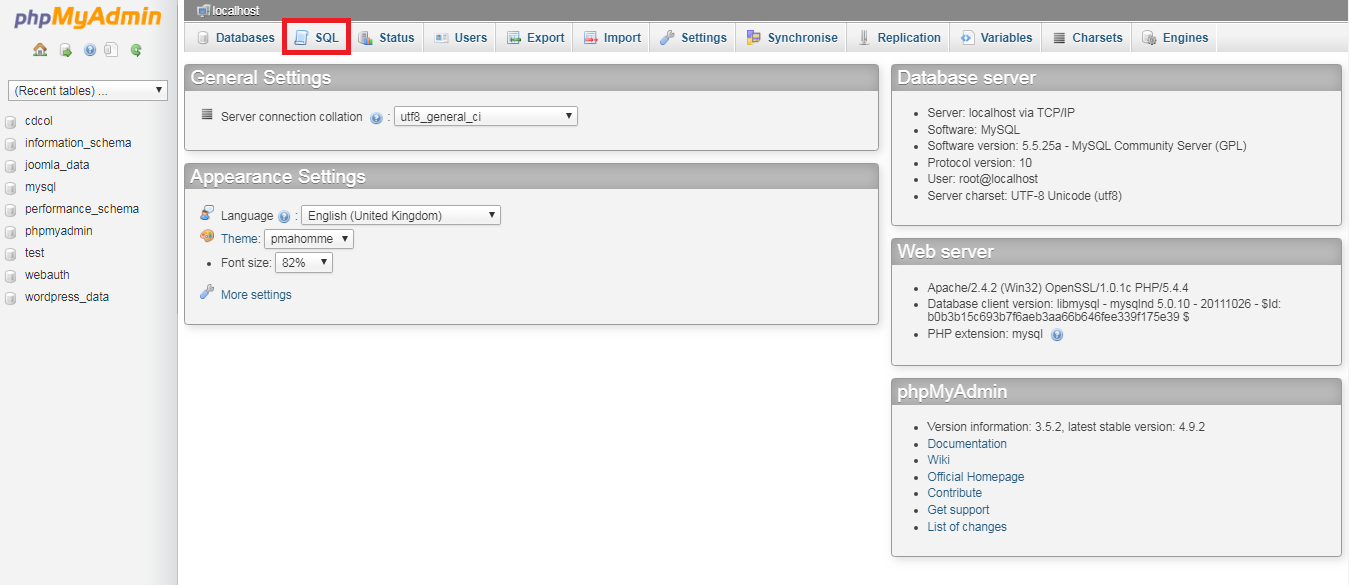Open the pmahomme theme dropdown
The image size is (1349, 585).
(309, 239)
